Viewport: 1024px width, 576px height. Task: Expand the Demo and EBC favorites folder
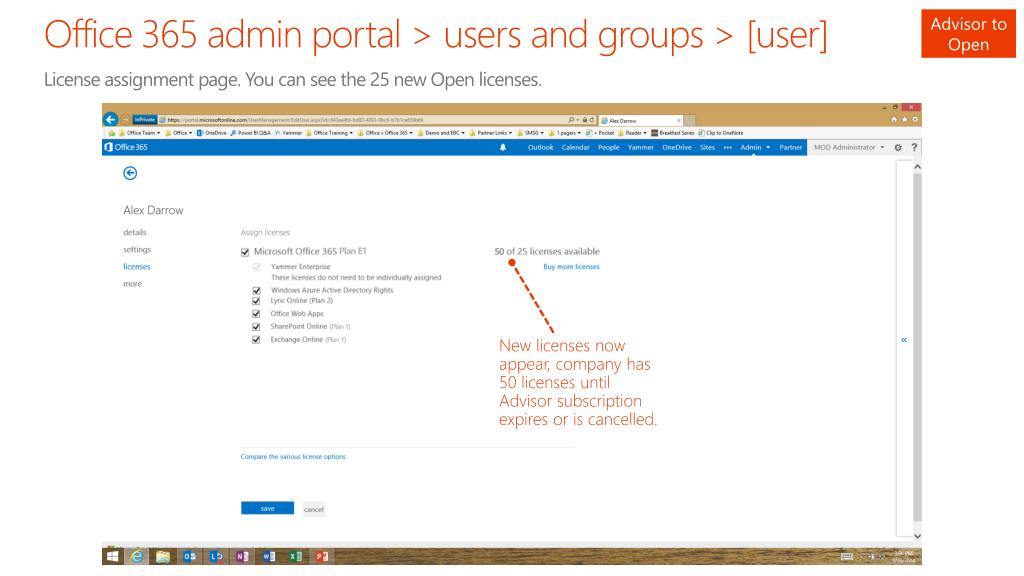pos(441,133)
